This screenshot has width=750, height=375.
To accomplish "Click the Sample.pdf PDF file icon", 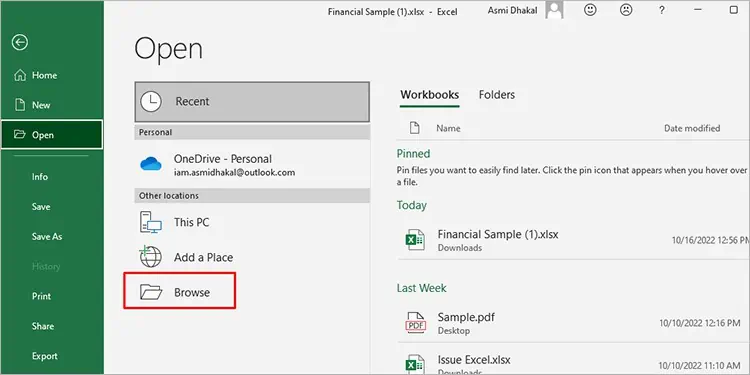I will tap(415, 323).
